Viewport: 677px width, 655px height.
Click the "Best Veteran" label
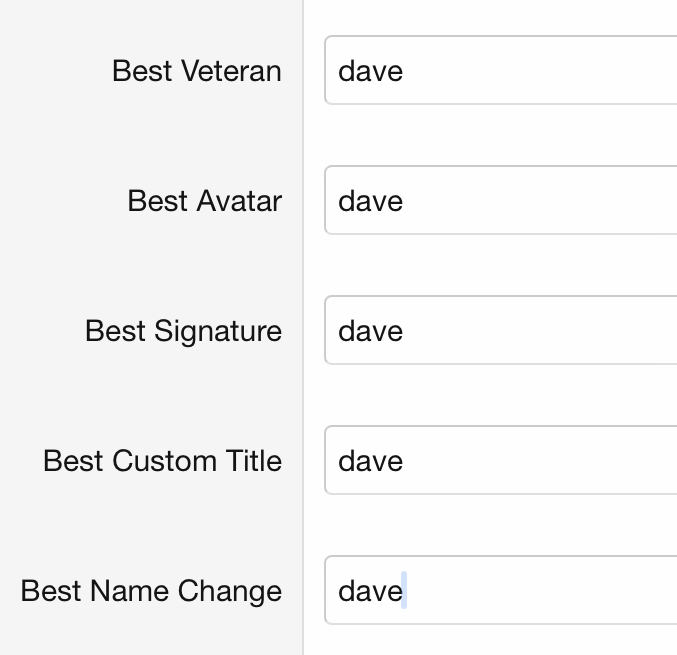[x=196, y=71]
